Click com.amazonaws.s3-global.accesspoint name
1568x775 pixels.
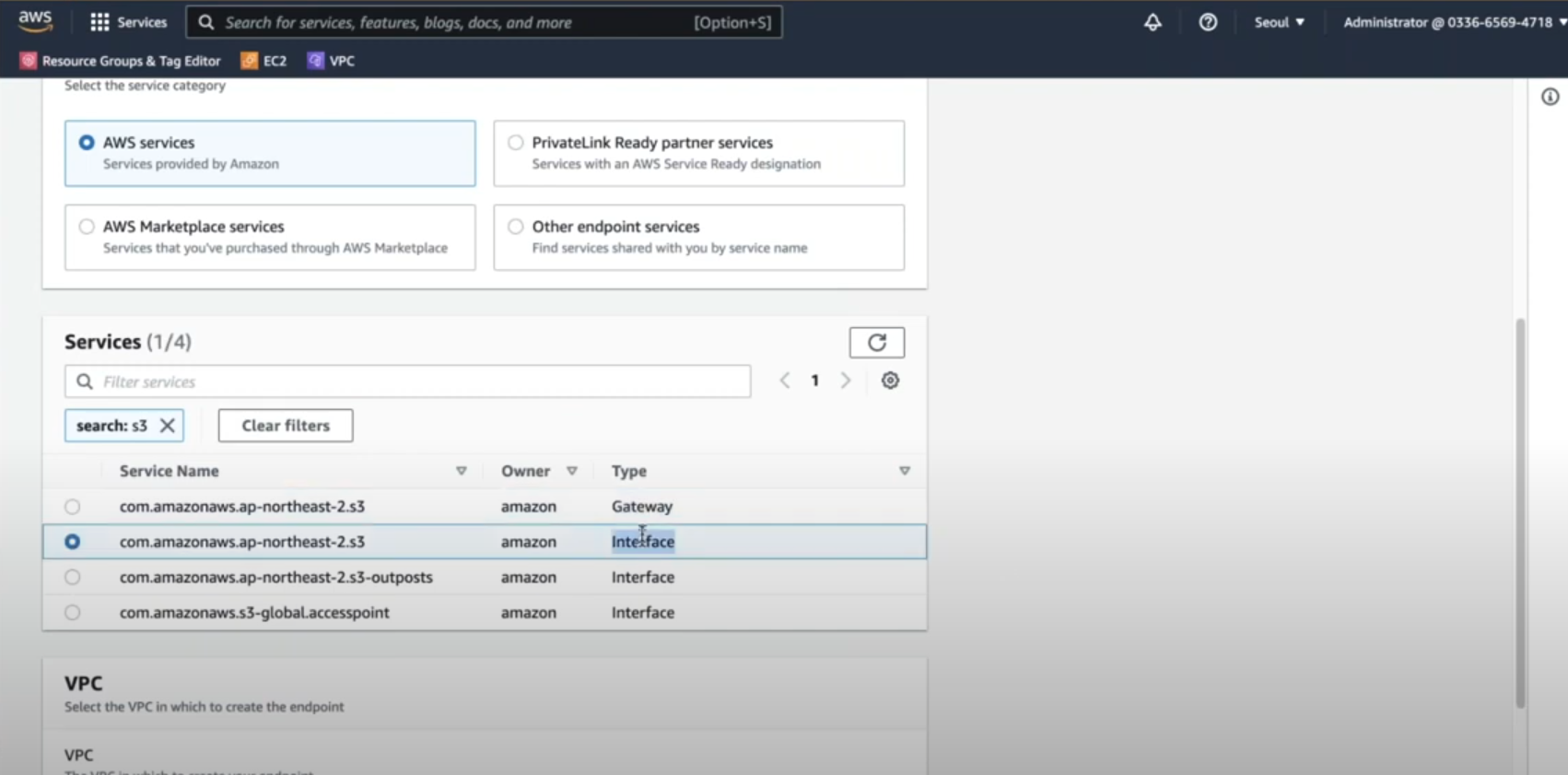254,613
